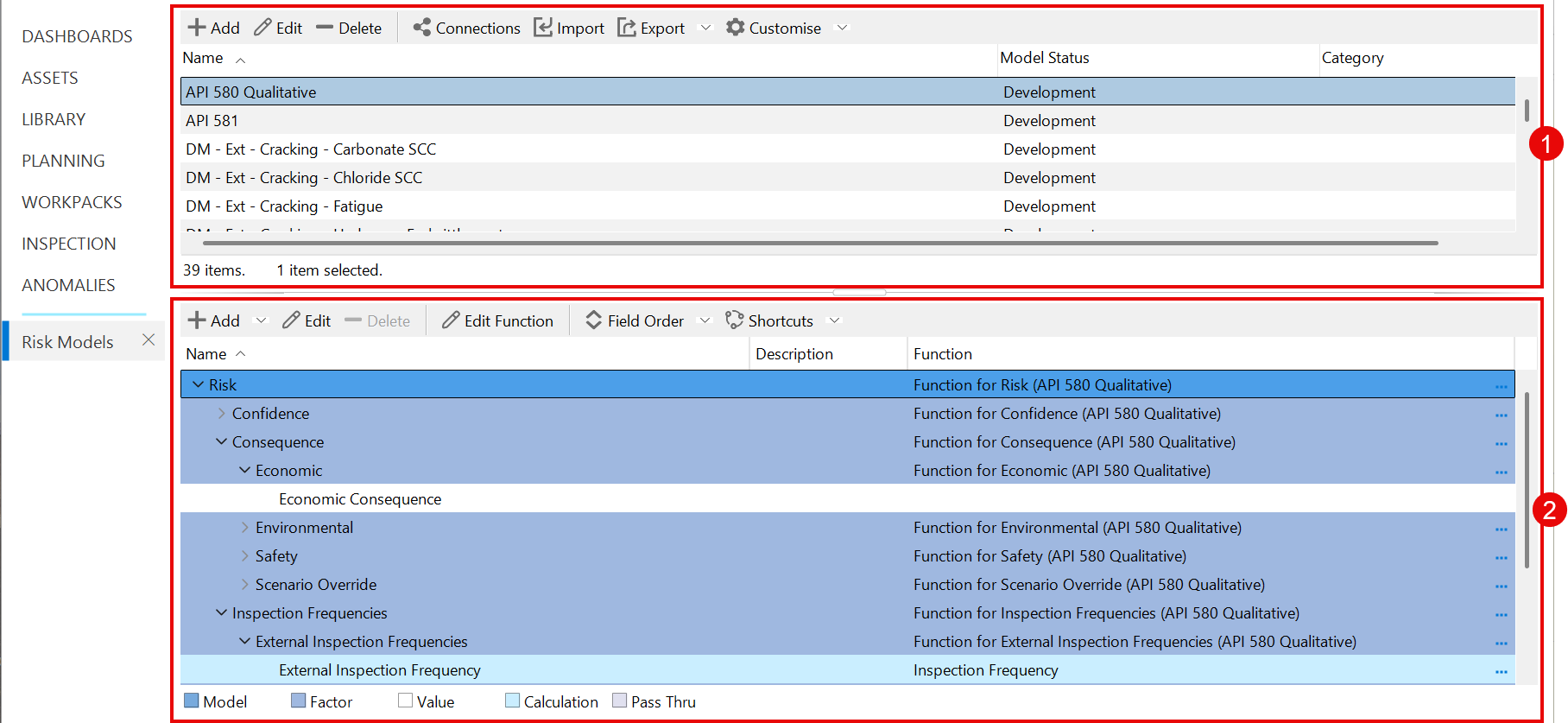Viewport: 1568px width, 723px height.
Task: Open ellipsis for the Inspection Frequency row
Action: click(x=1502, y=671)
